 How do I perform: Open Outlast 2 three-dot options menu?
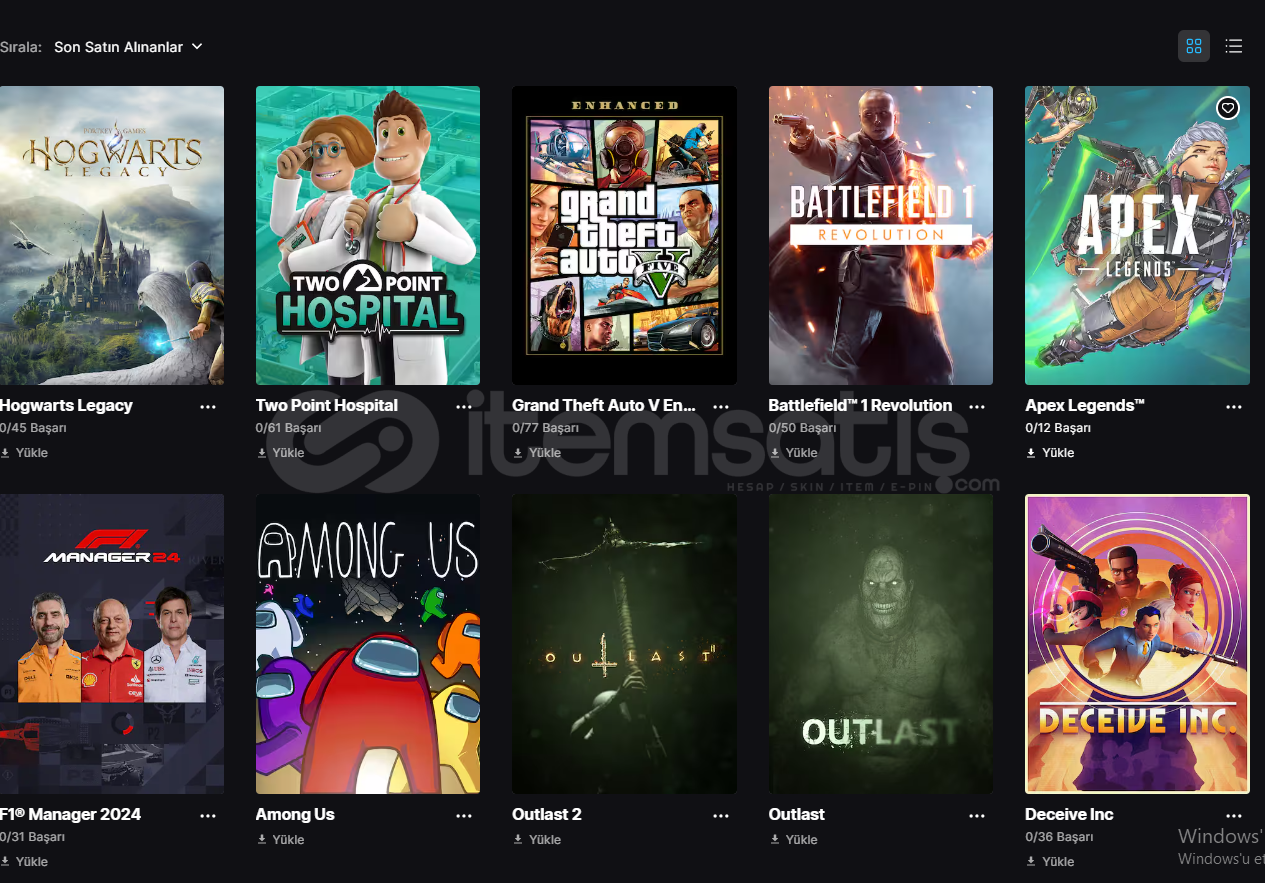pyautogui.click(x=721, y=816)
